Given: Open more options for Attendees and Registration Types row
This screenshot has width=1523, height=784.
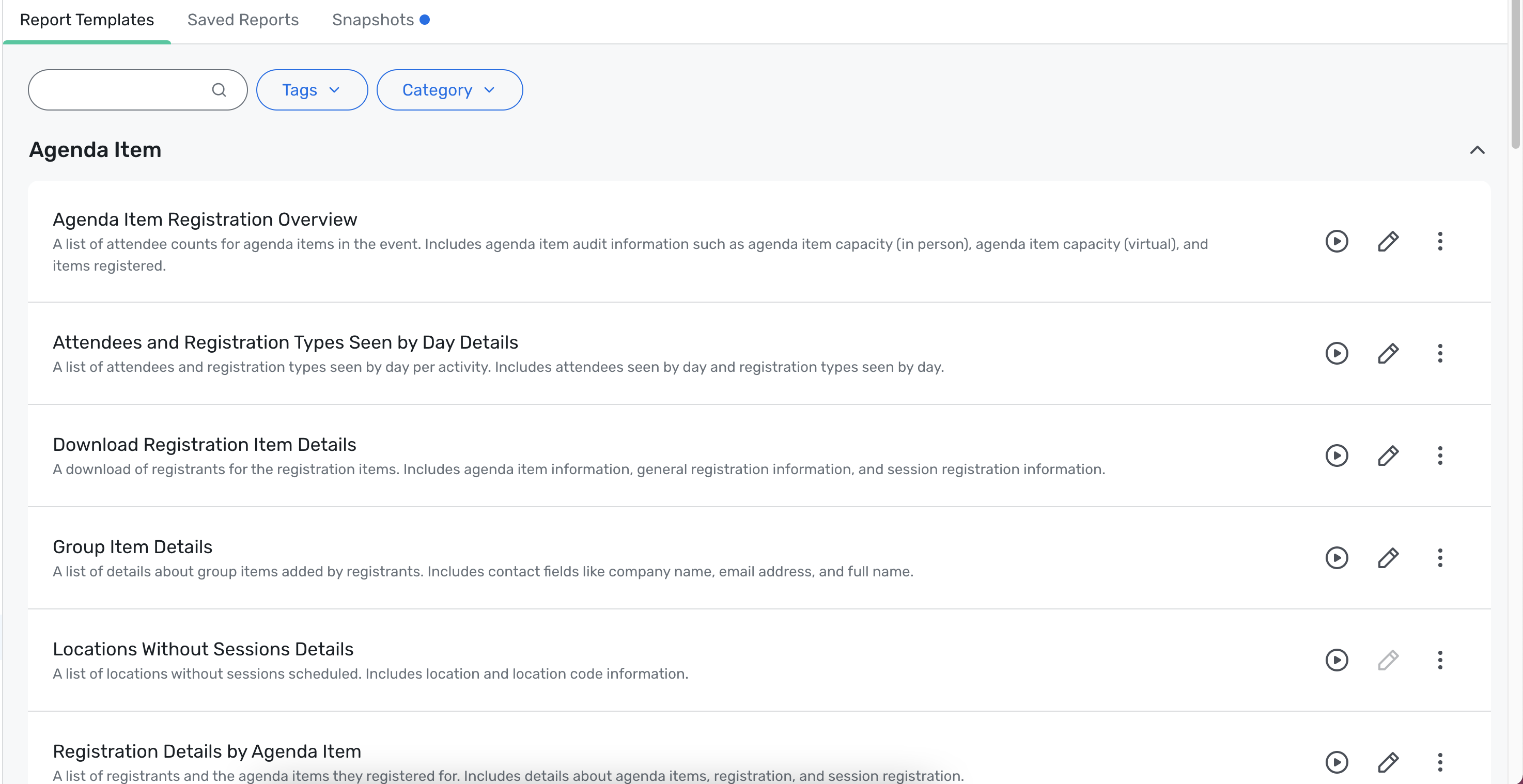Looking at the screenshot, I should pos(1440,353).
